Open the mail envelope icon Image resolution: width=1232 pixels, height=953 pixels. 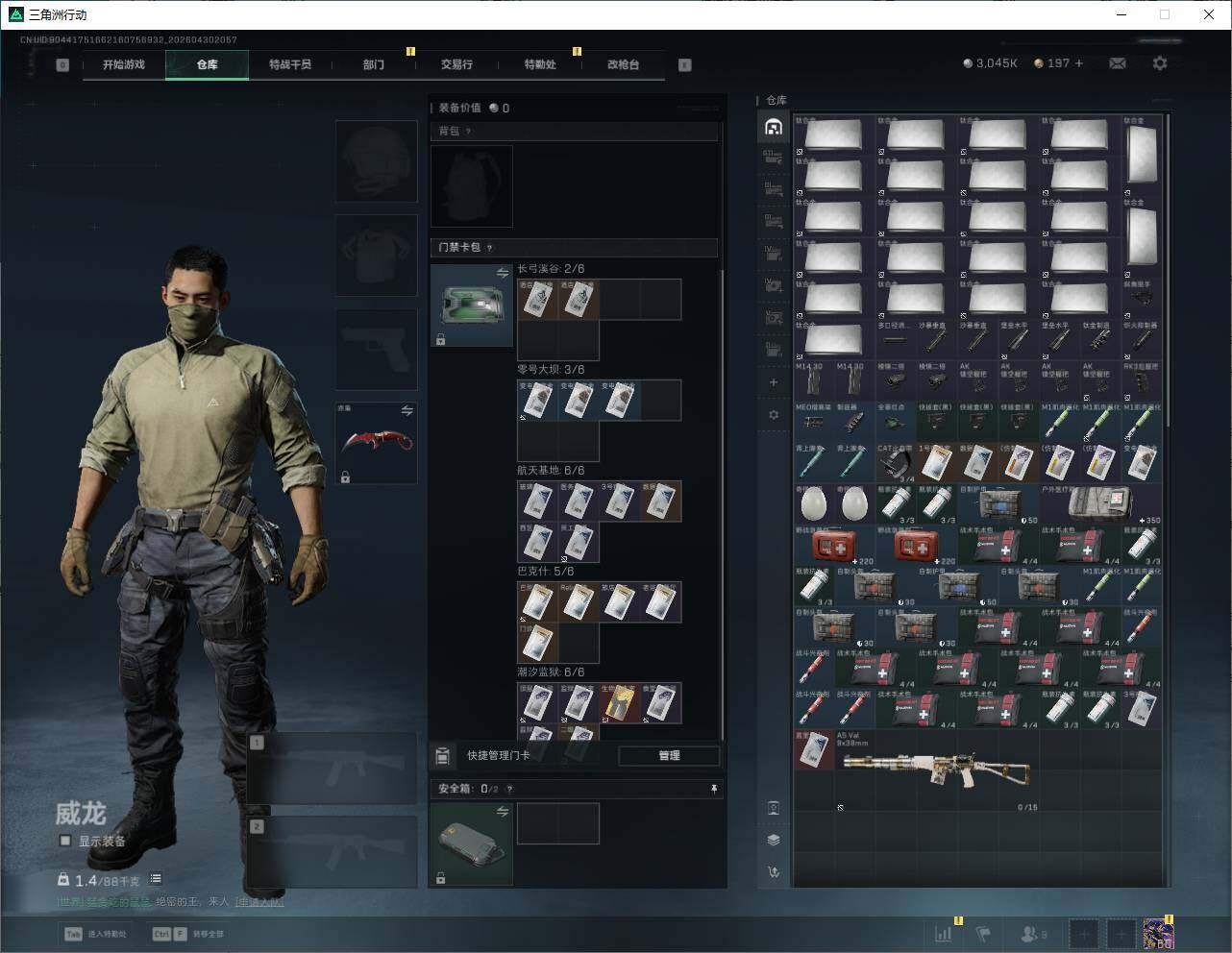pos(1118,63)
